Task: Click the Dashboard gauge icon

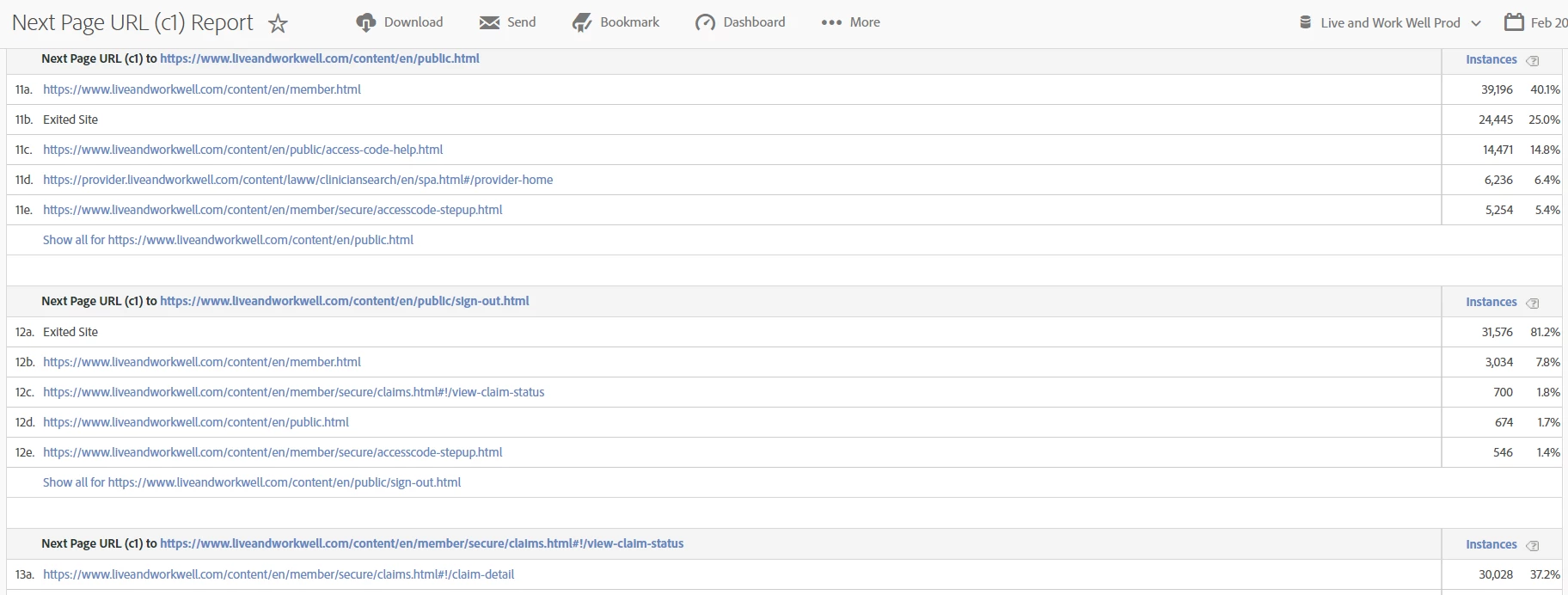Action: [x=705, y=23]
